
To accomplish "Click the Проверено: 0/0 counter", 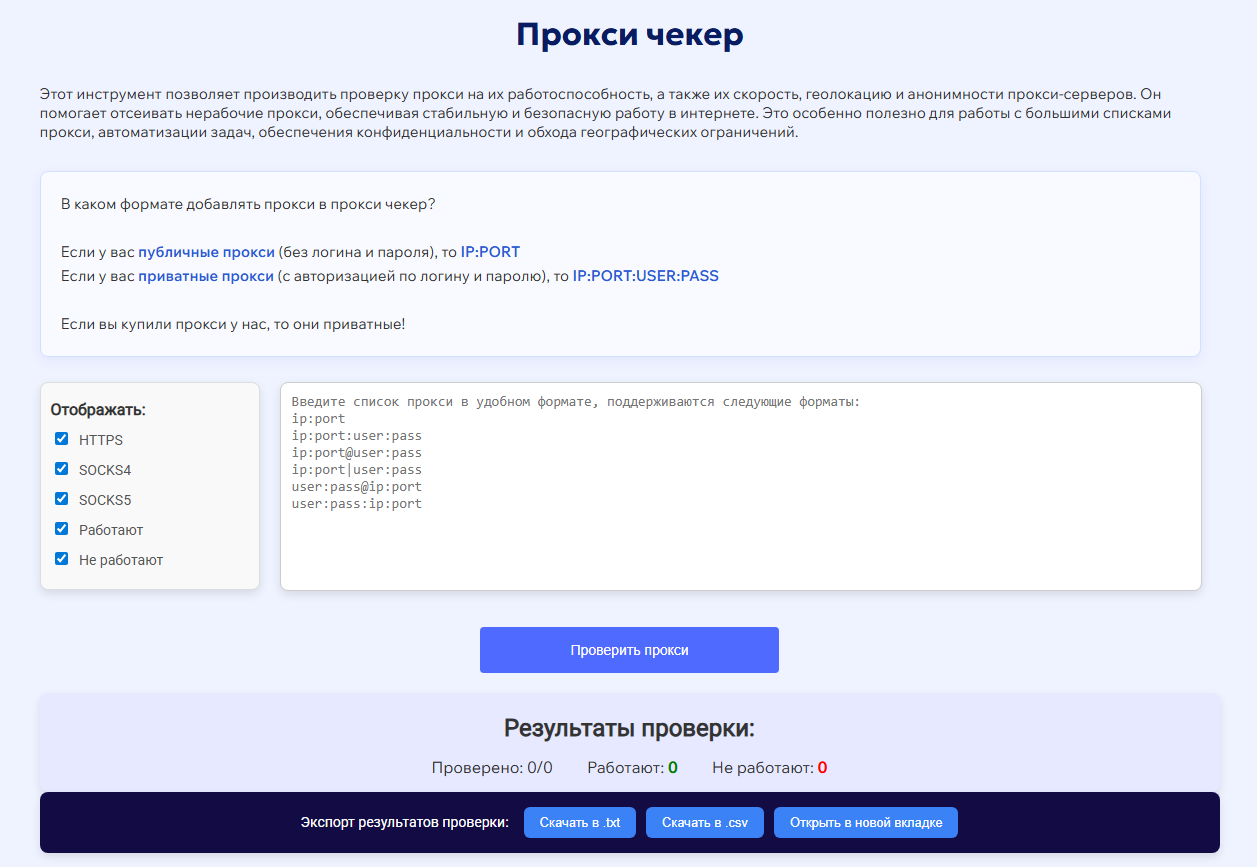I will click(492, 768).
